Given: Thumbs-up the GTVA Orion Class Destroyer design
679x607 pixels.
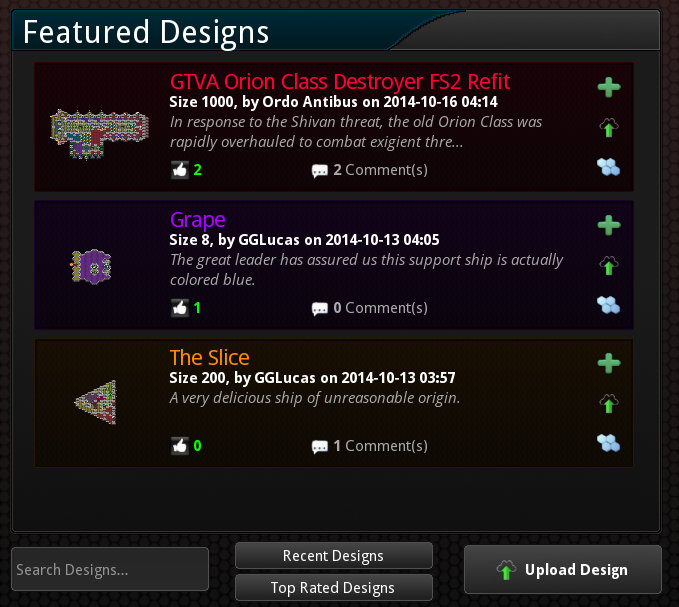Looking at the screenshot, I should [x=180, y=170].
